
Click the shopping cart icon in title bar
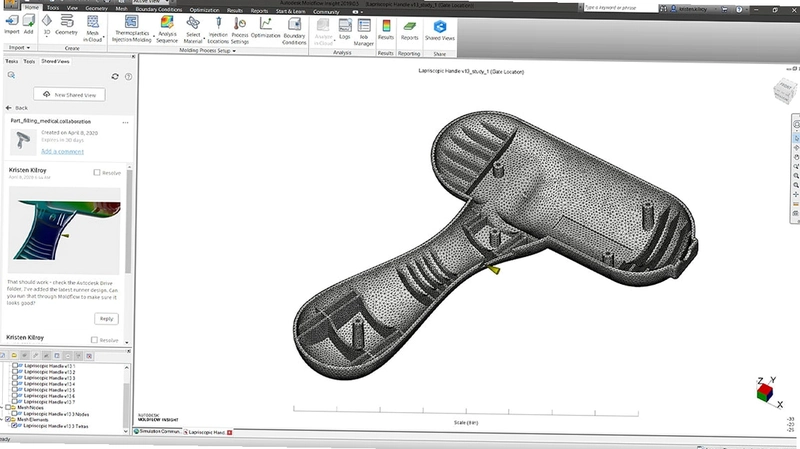tap(724, 9)
